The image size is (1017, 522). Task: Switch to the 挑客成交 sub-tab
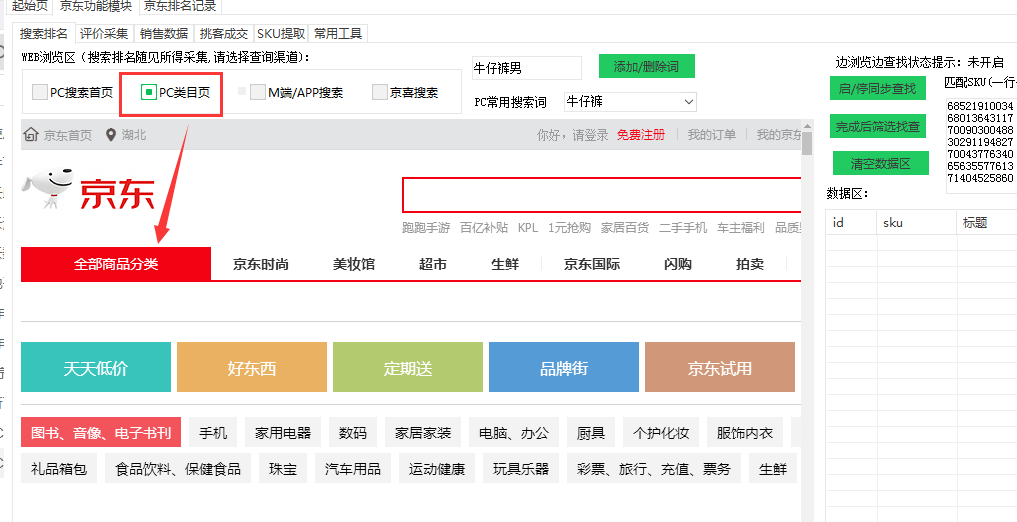coord(224,34)
